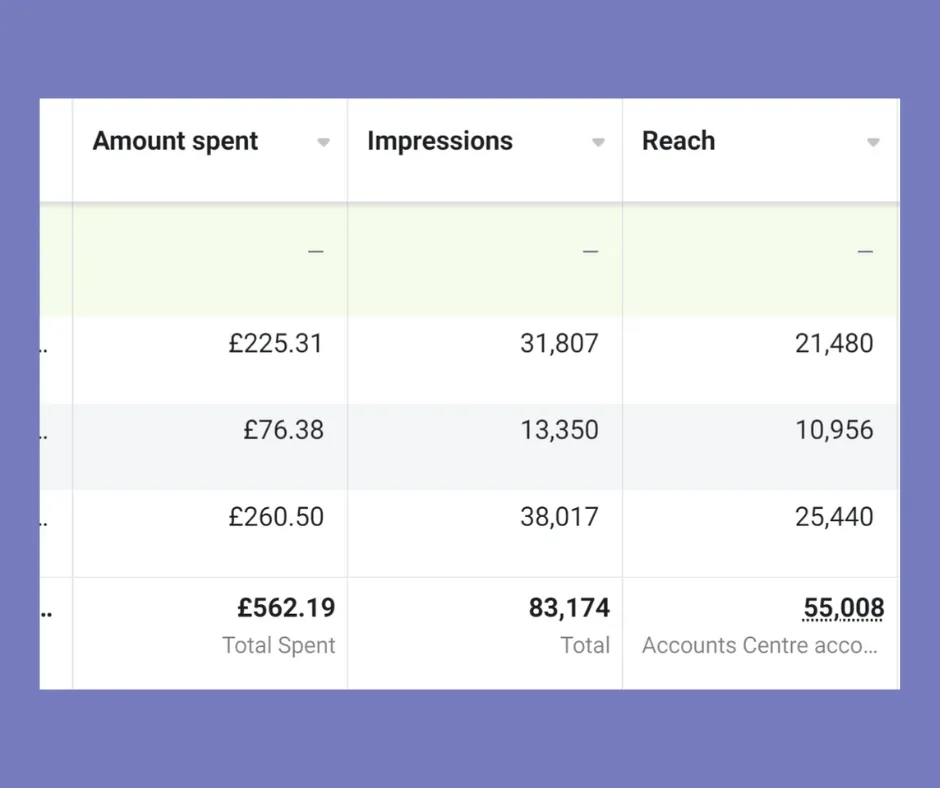
Task: Click the £562.19 total spent figure
Action: click(285, 607)
